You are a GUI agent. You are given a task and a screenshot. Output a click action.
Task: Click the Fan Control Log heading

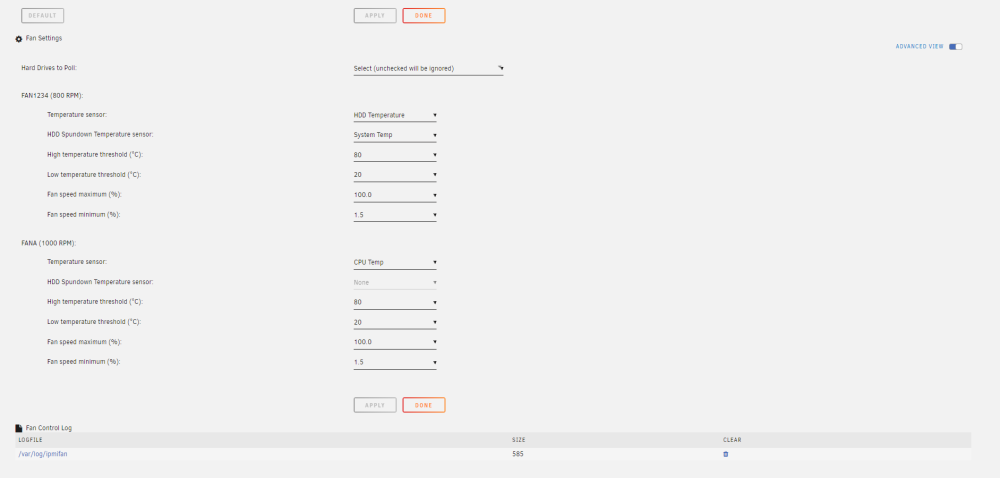pos(48,428)
